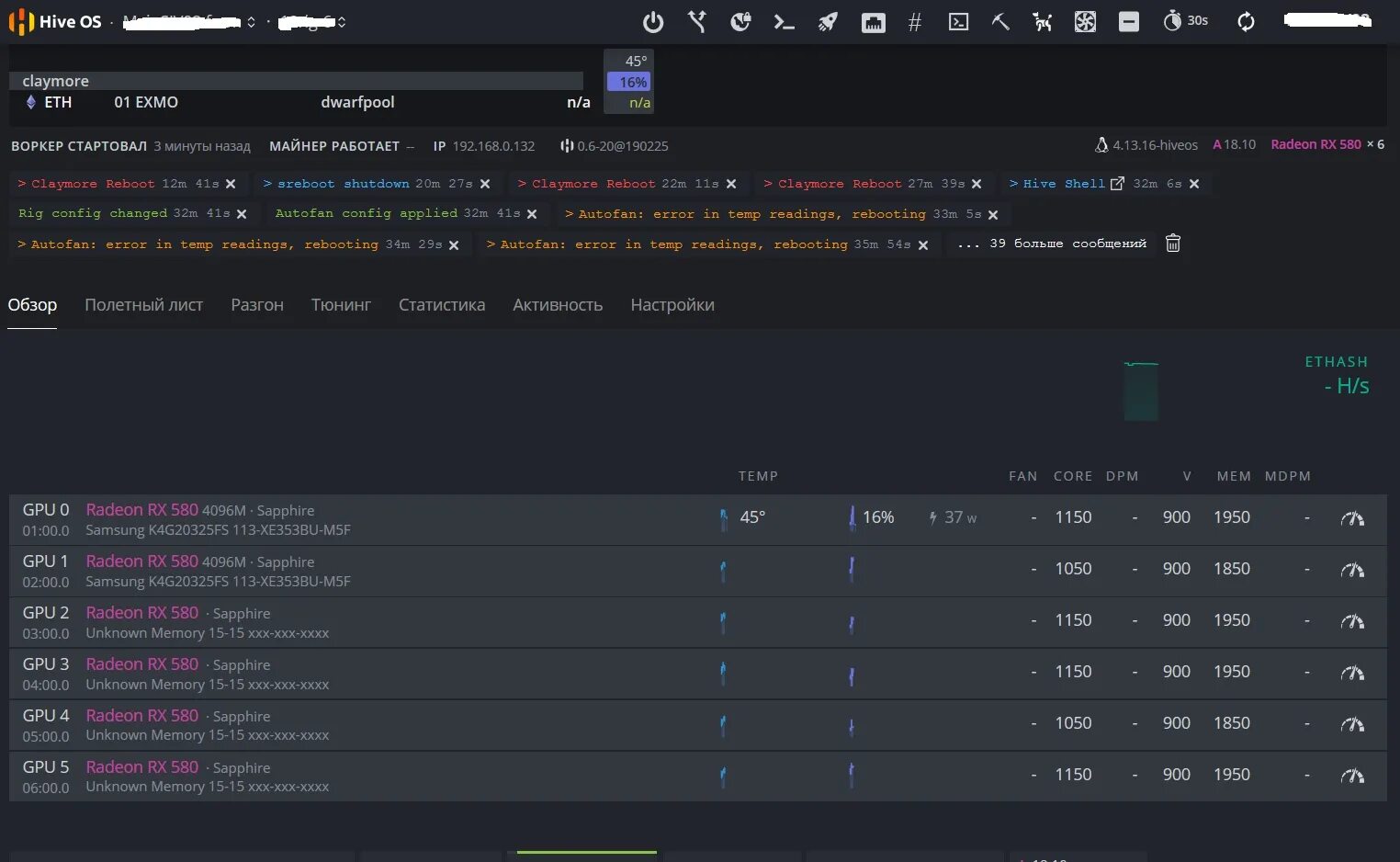Viewport: 1400px width, 862px height.
Task: Click the Rig config changed message
Action: pos(124,213)
